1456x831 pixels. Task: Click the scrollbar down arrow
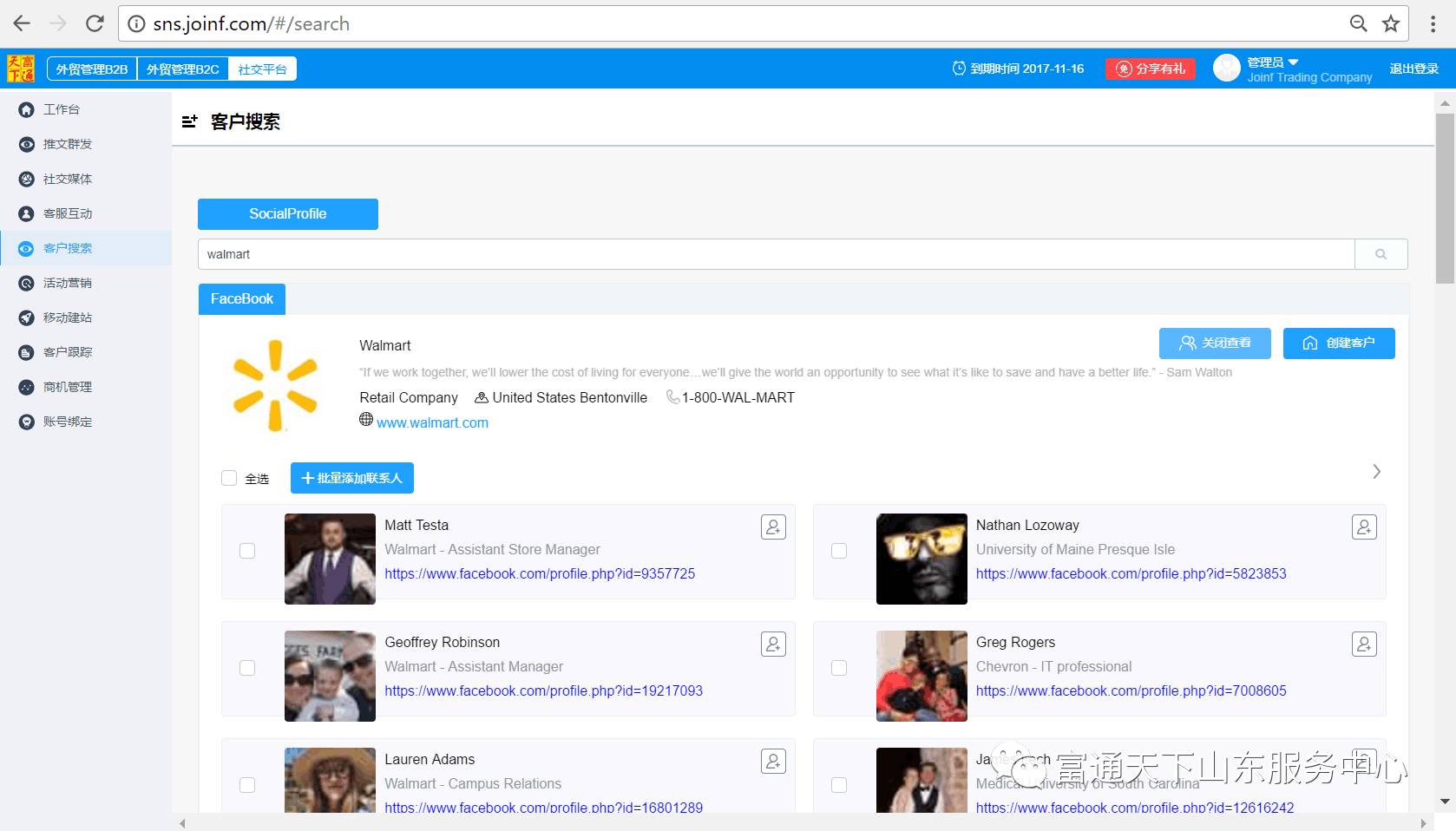pyautogui.click(x=1445, y=802)
